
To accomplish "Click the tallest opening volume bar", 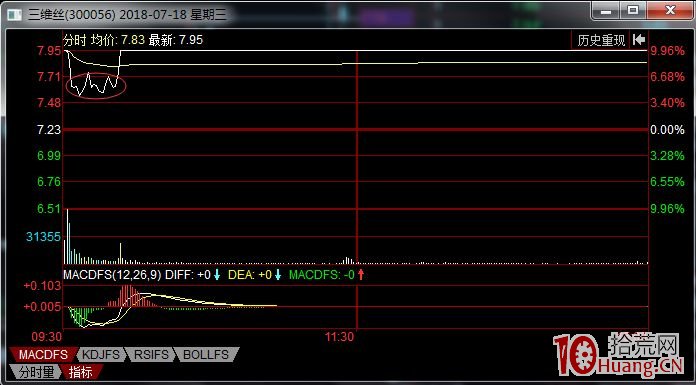I will pyautogui.click(x=67, y=236).
